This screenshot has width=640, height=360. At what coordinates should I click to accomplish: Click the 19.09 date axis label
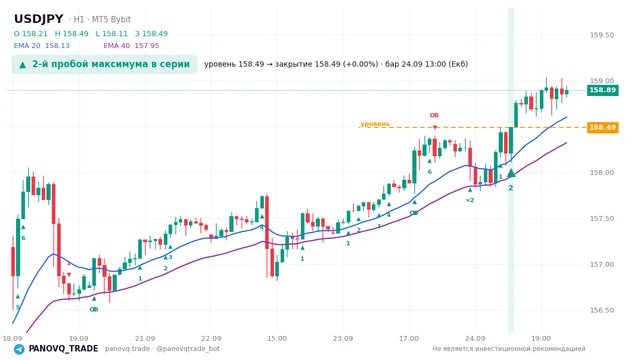click(78, 339)
